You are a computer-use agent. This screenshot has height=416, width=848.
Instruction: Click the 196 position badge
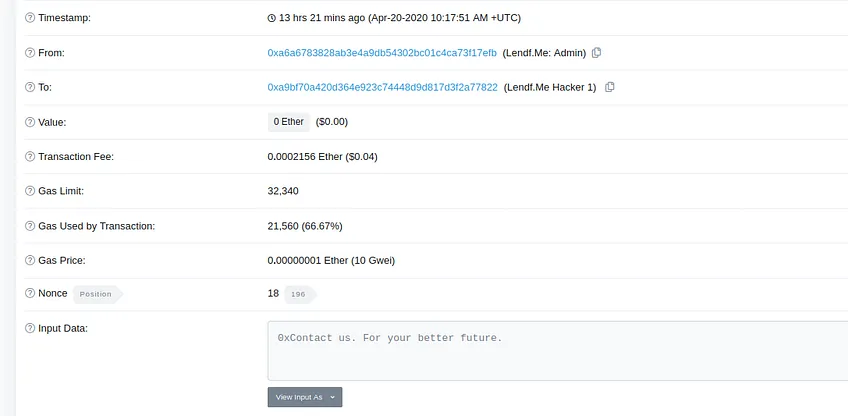300,294
